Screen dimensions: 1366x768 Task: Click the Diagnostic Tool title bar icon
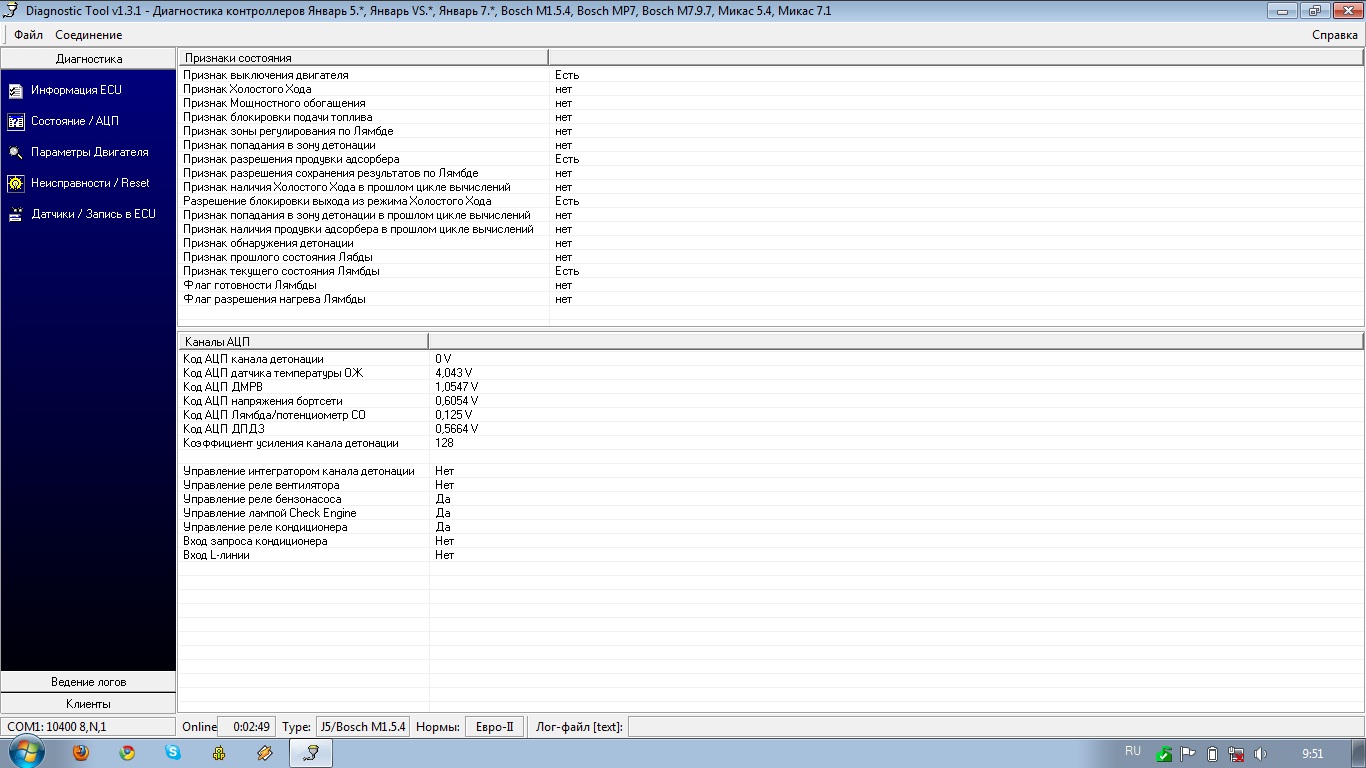(12, 11)
